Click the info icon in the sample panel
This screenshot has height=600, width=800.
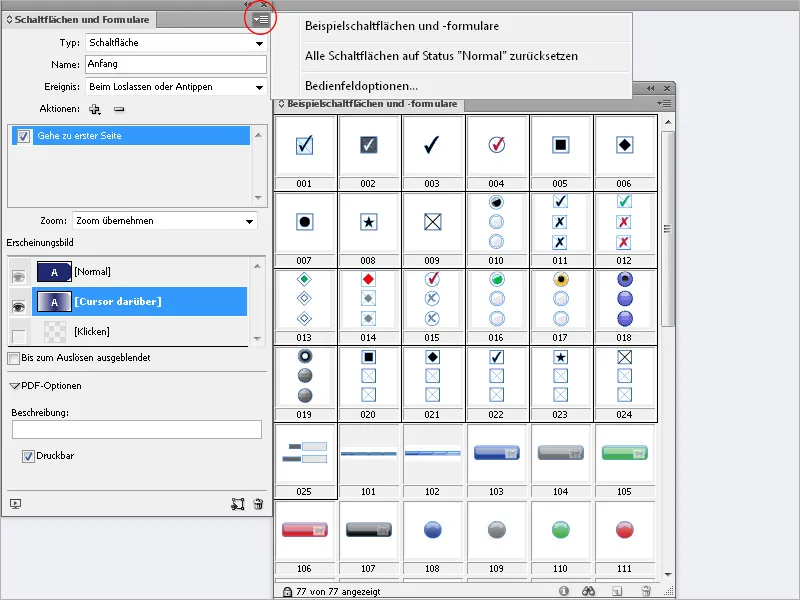tap(564, 590)
